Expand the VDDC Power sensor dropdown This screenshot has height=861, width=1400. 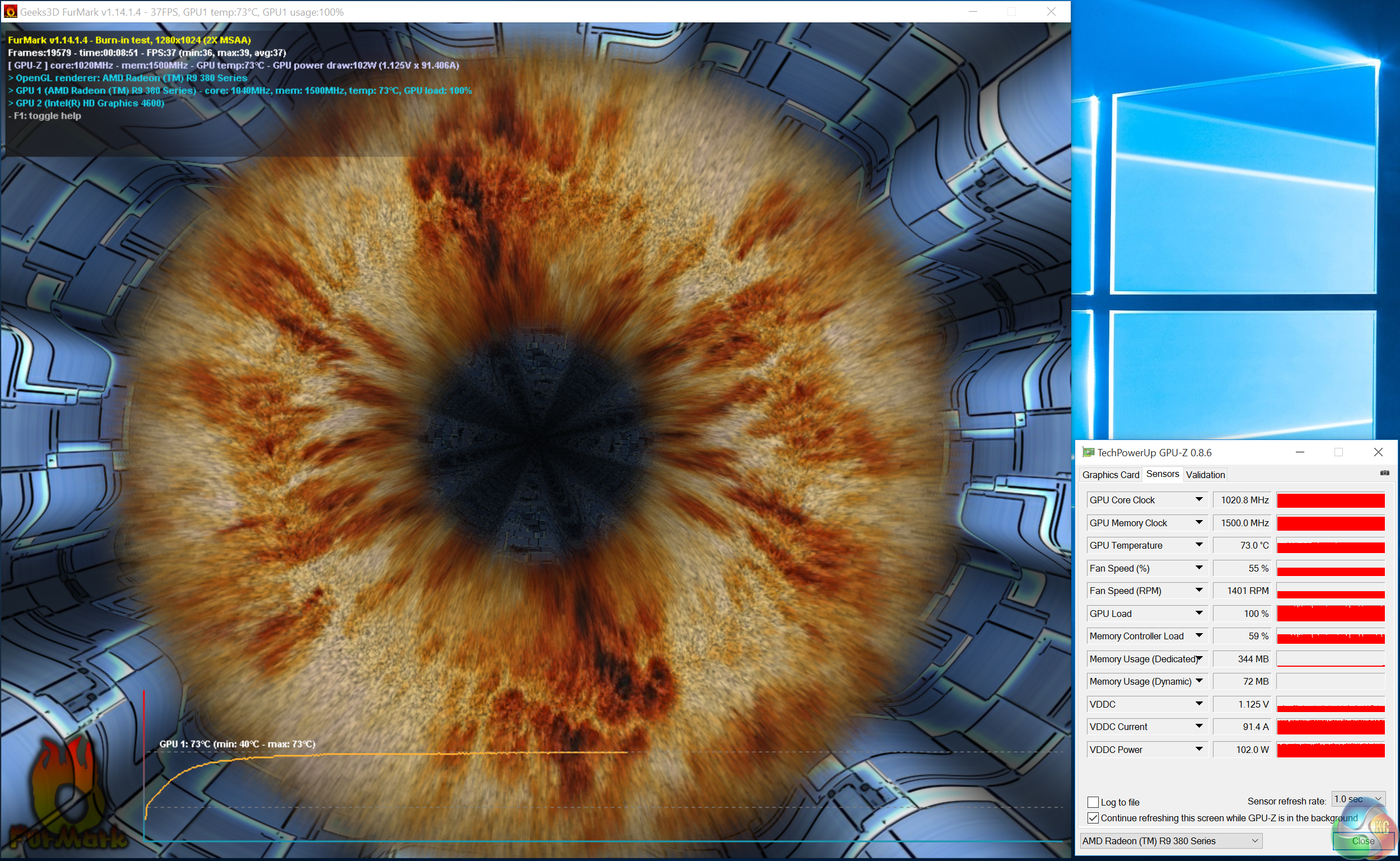click(1199, 750)
